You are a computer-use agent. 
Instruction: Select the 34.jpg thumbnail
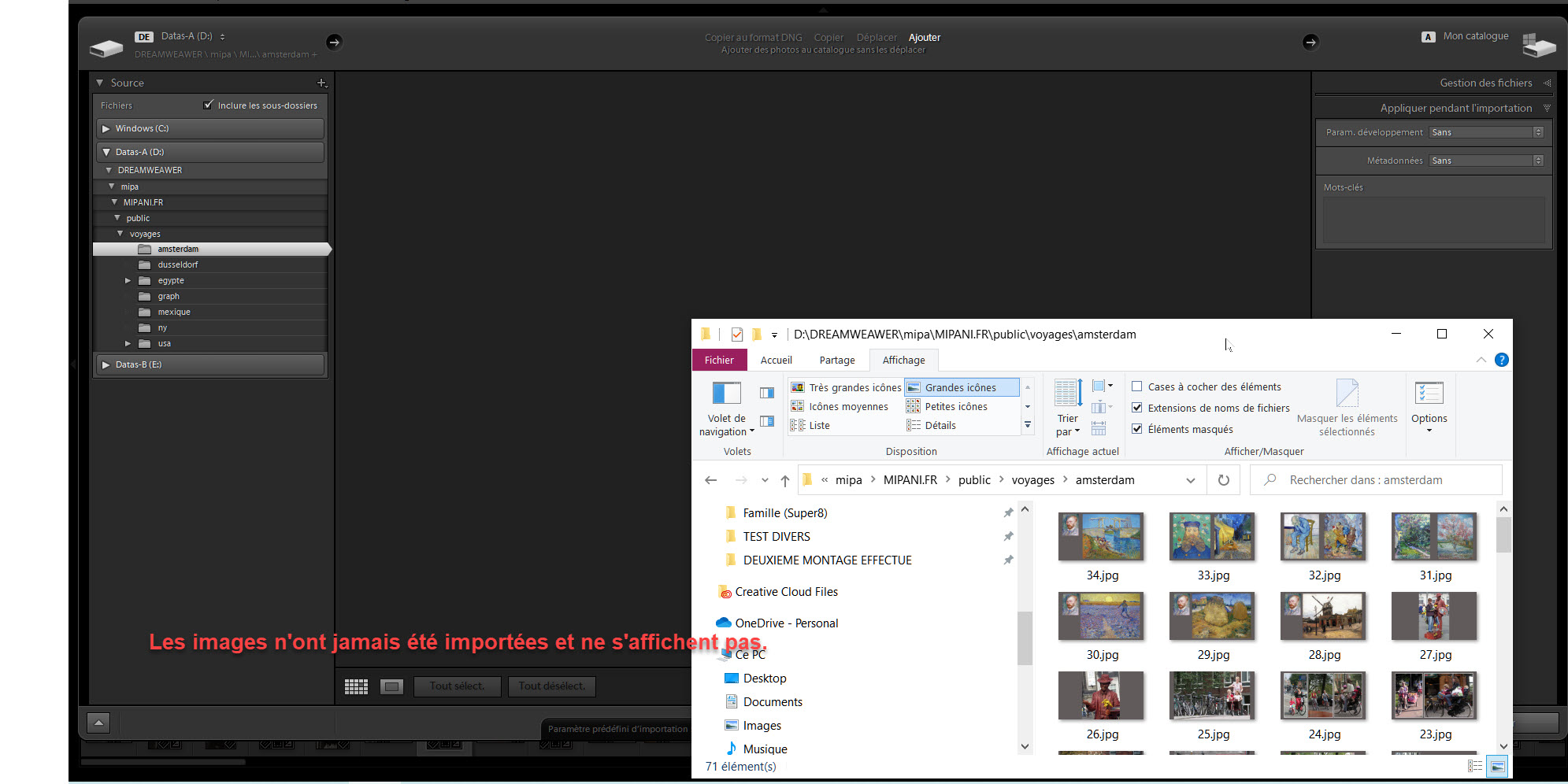click(1100, 537)
